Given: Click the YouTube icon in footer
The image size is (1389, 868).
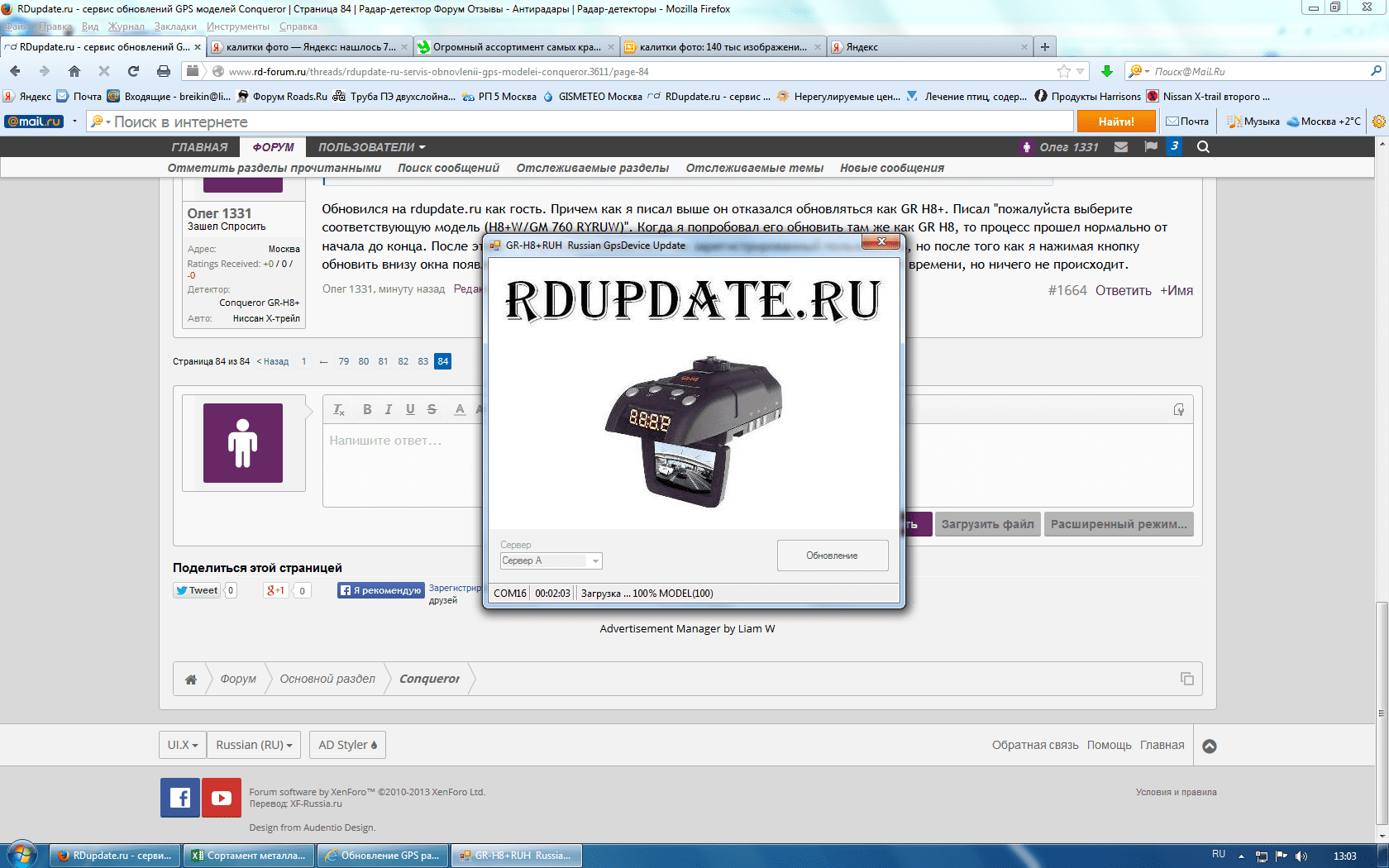Looking at the screenshot, I should pyautogui.click(x=222, y=798).
